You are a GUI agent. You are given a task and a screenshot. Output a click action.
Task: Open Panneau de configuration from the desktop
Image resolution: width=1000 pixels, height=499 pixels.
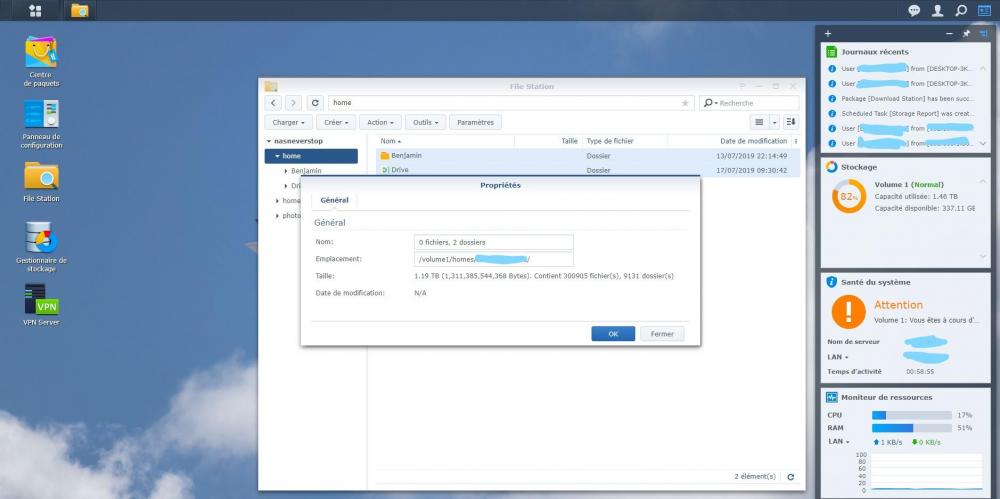41,113
